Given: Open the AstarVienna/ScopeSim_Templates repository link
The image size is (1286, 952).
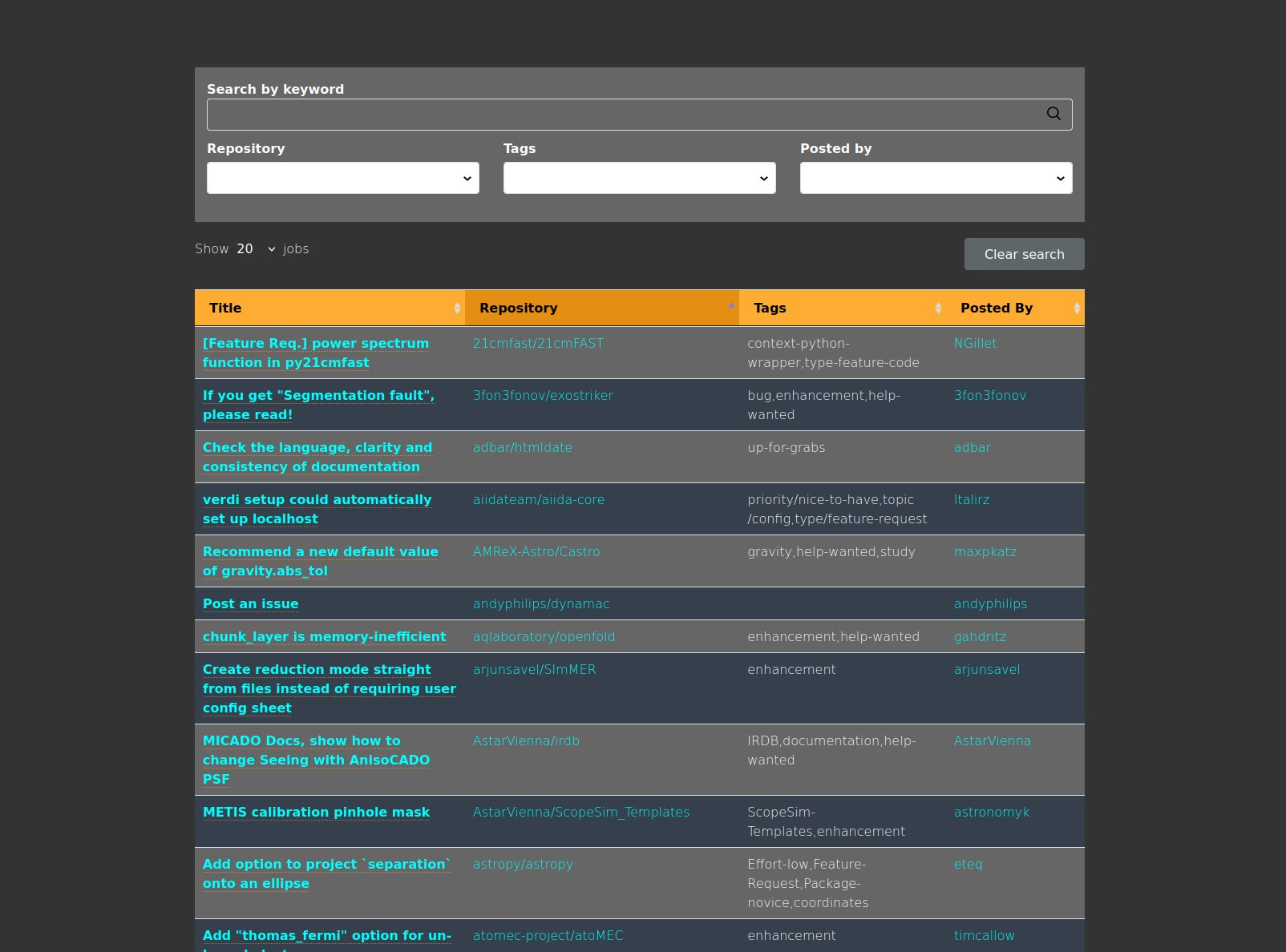Looking at the screenshot, I should tap(581, 813).
